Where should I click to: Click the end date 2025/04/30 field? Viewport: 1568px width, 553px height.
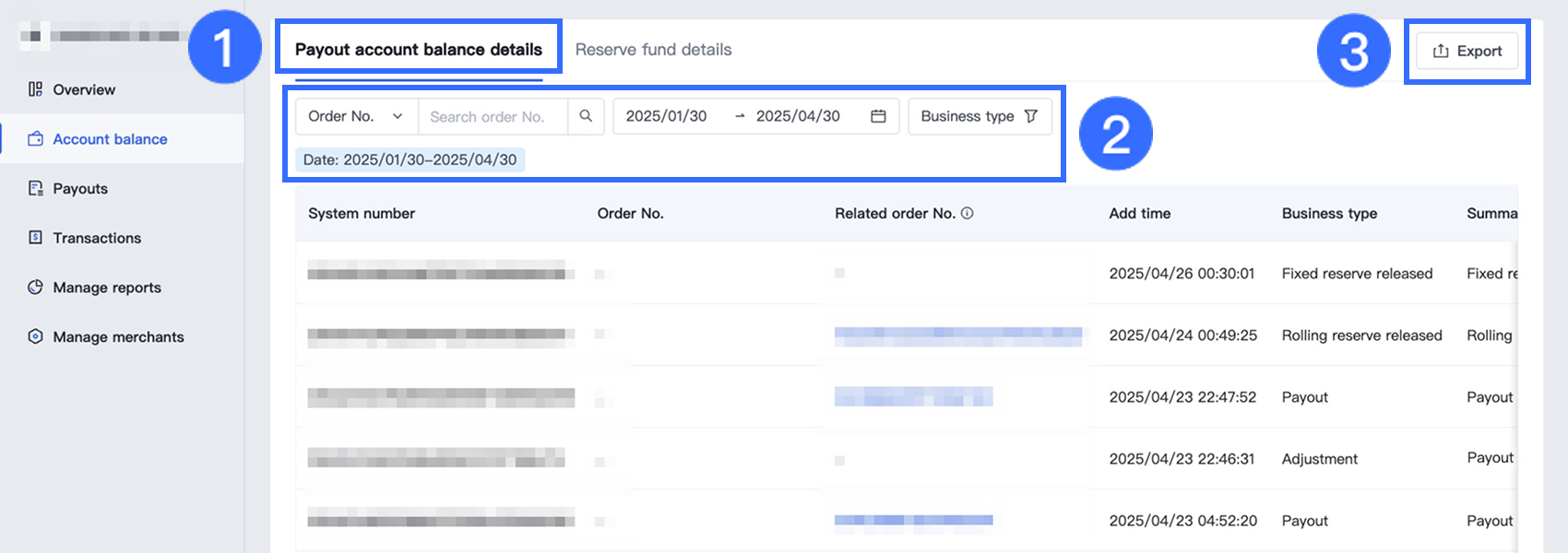798,116
